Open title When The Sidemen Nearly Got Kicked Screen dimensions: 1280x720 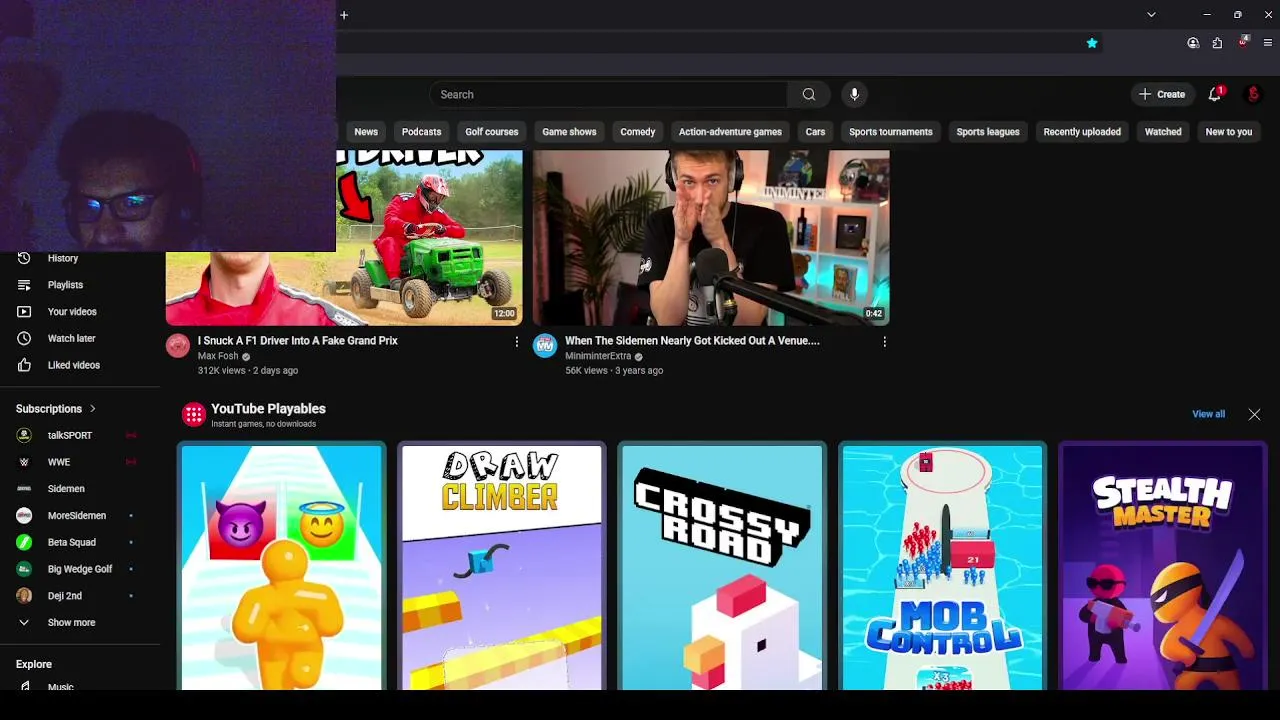692,341
